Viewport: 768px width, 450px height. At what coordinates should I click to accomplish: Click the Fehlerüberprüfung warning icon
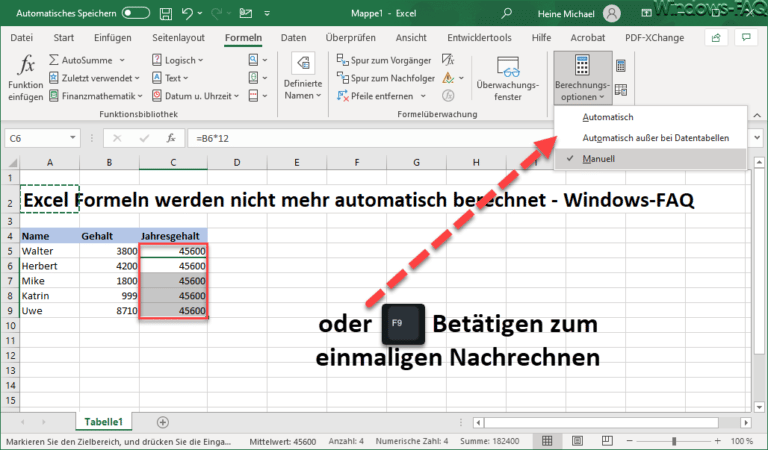(x=448, y=78)
